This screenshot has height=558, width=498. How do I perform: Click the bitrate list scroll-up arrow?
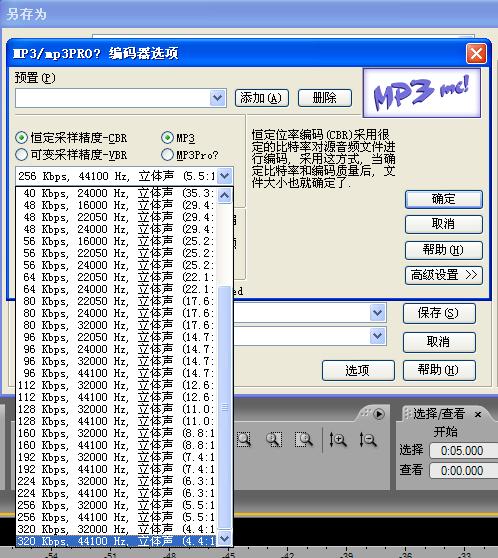225,195
